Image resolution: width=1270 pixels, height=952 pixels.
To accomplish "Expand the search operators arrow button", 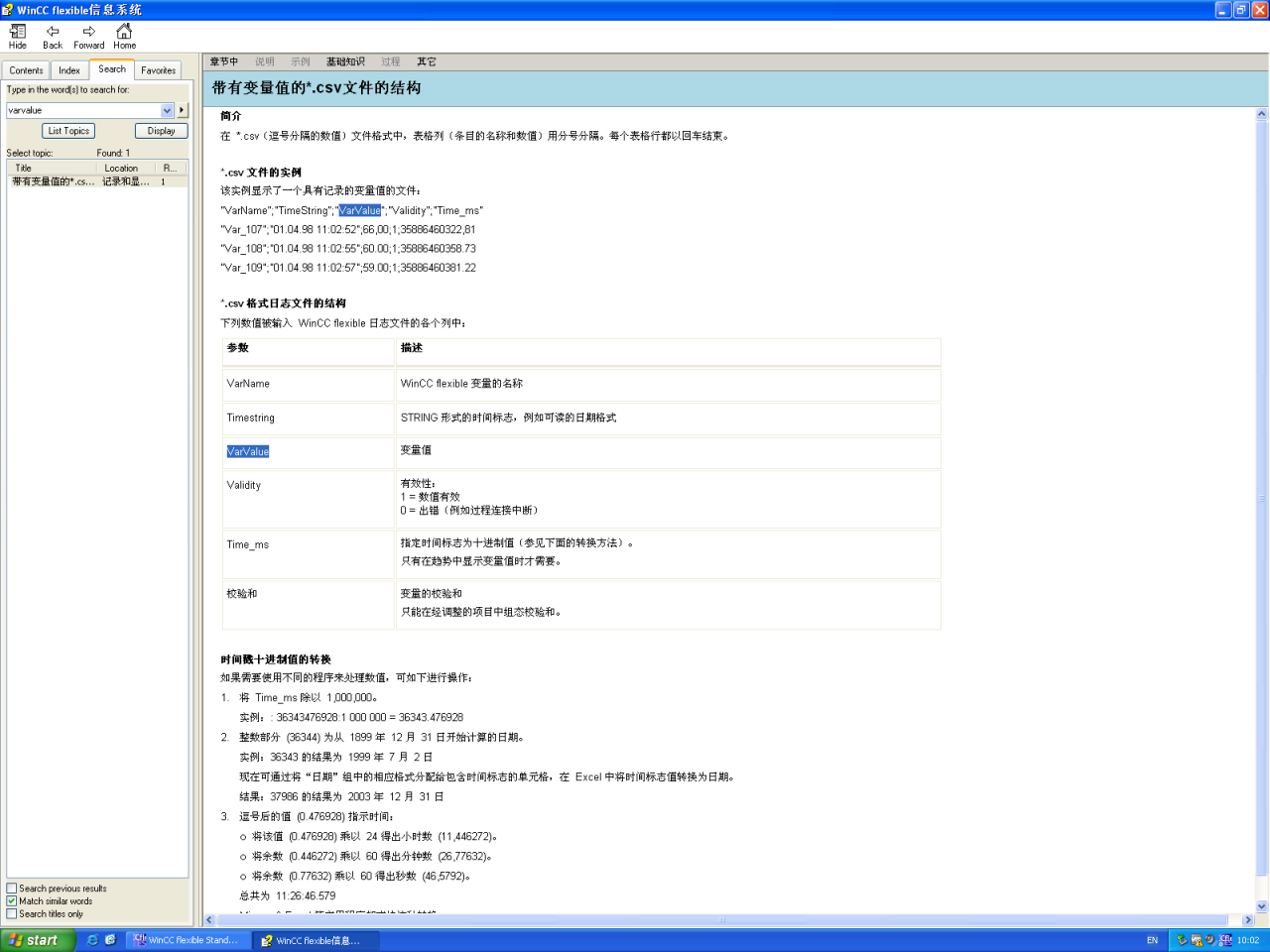I will (x=183, y=110).
